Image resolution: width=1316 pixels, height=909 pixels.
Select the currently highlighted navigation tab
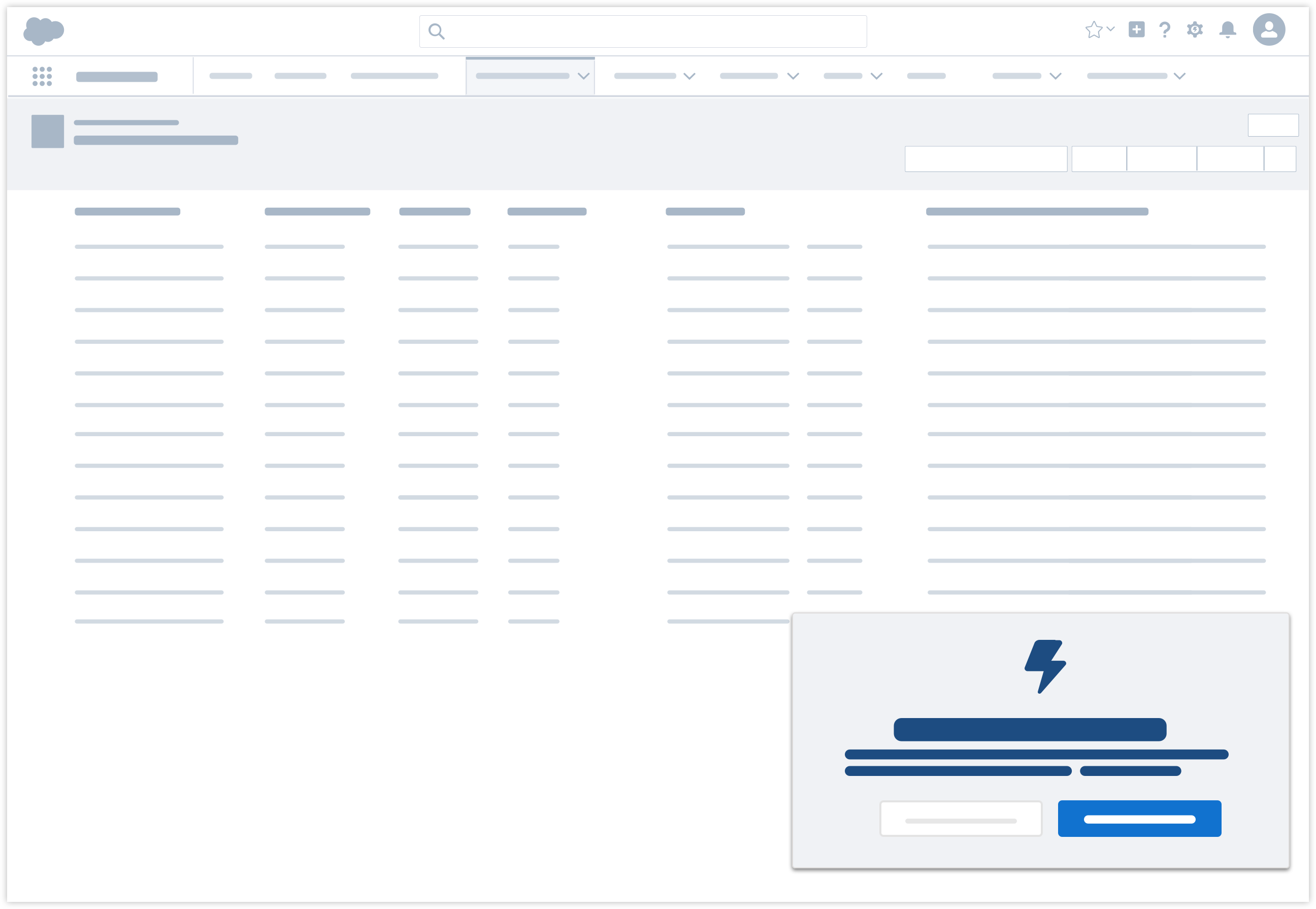(x=522, y=76)
